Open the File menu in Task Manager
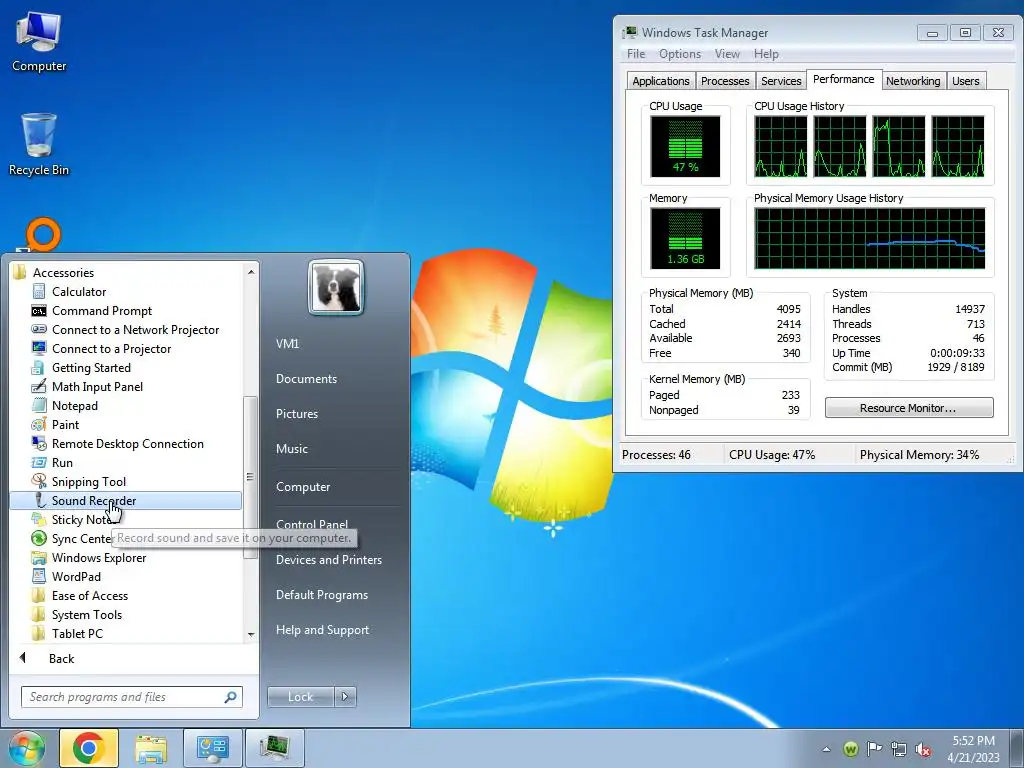The width and height of the screenshot is (1024, 768). [x=636, y=54]
